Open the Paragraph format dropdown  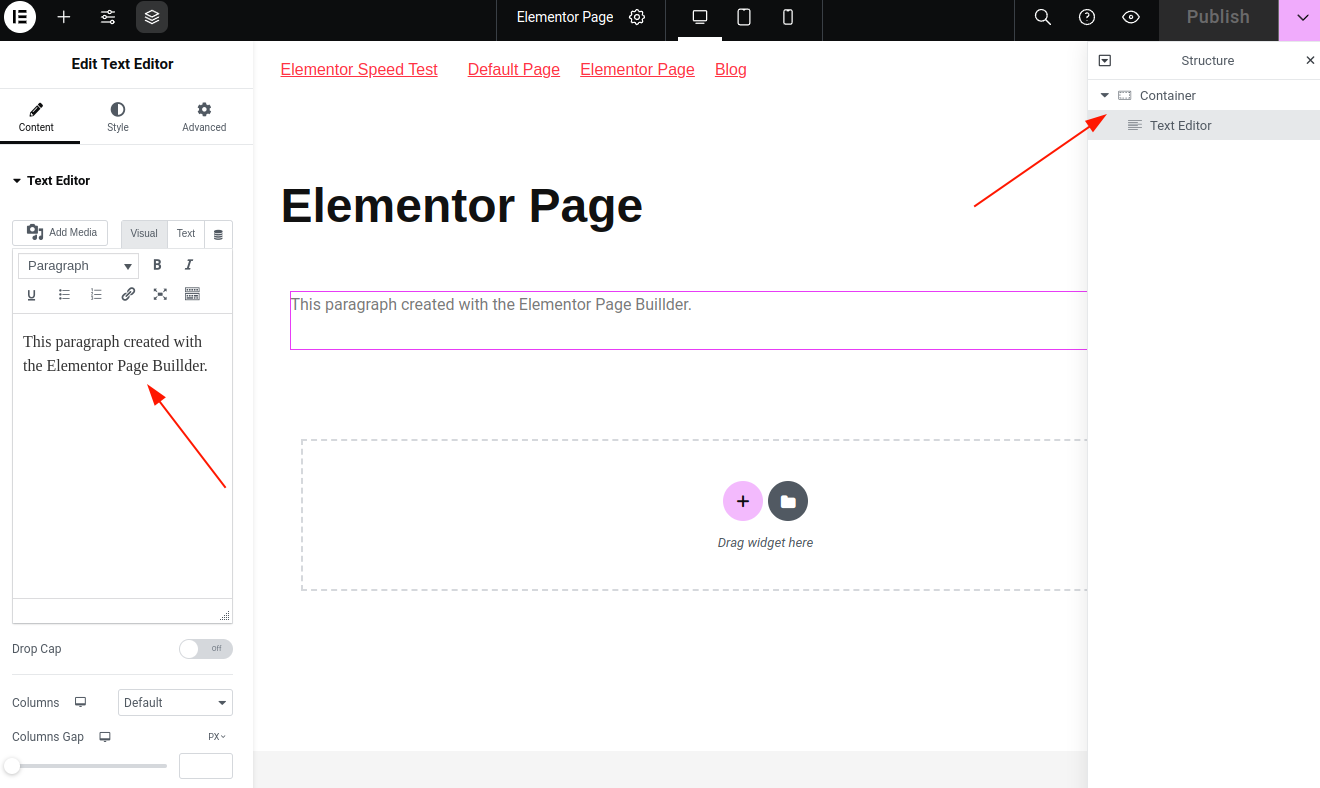pyautogui.click(x=79, y=266)
